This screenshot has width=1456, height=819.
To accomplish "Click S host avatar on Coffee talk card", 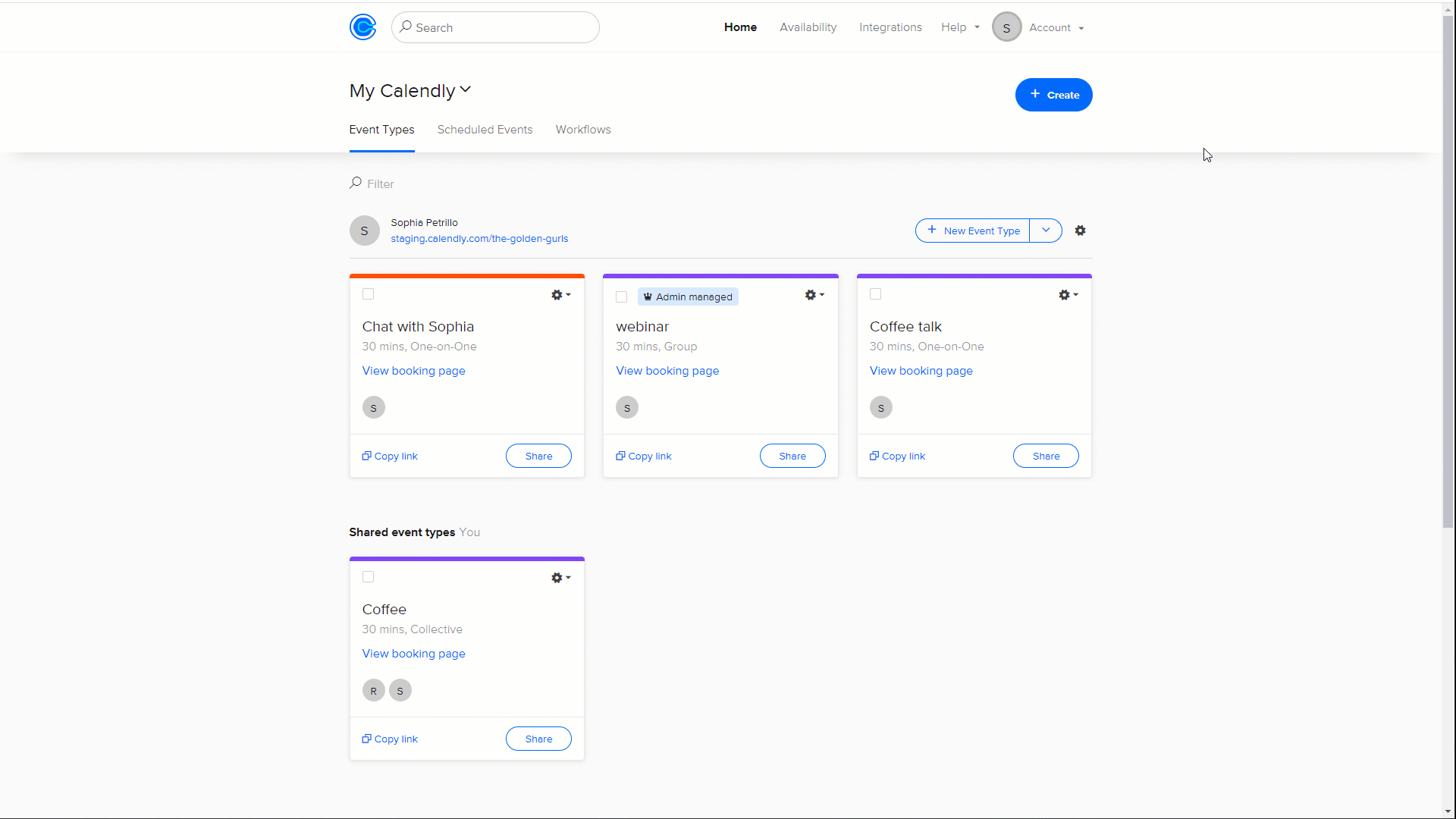I will pyautogui.click(x=880, y=408).
